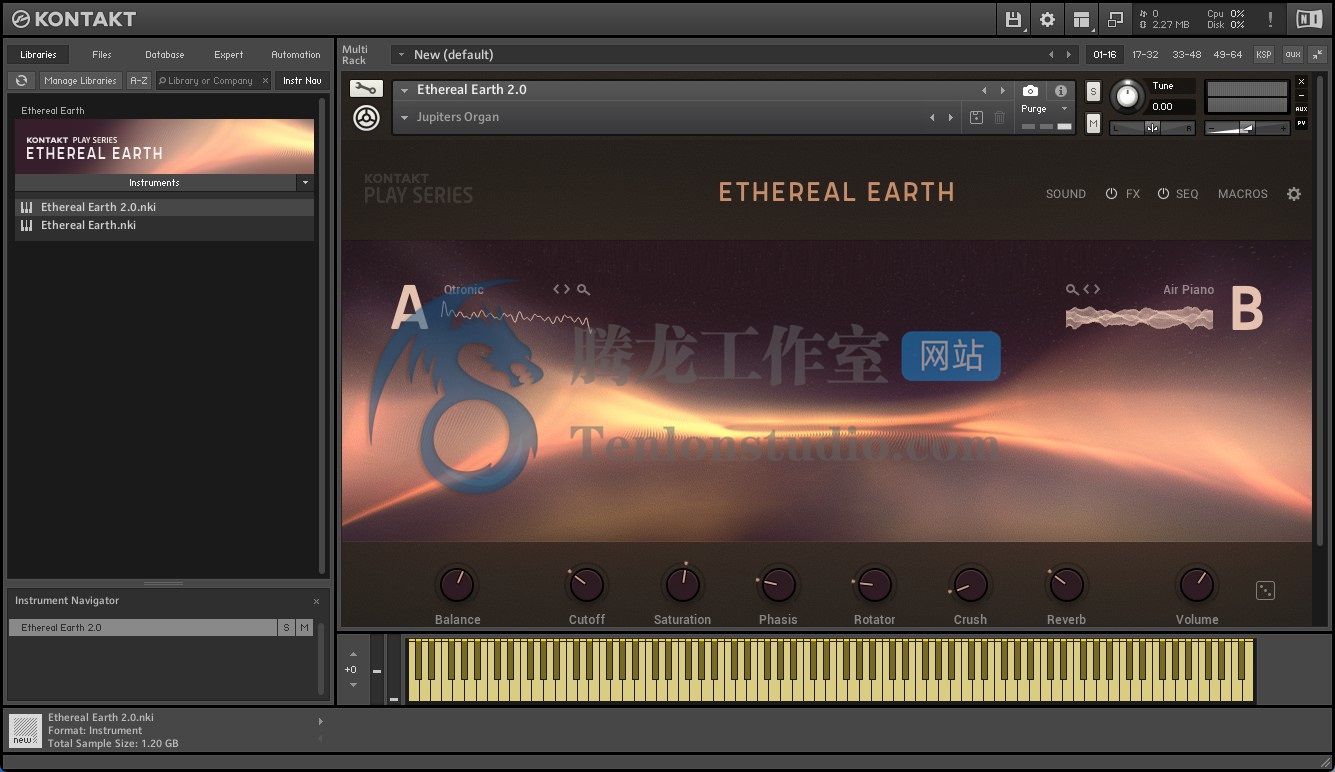Open the save and load files menu

pyautogui.click(x=1013, y=19)
